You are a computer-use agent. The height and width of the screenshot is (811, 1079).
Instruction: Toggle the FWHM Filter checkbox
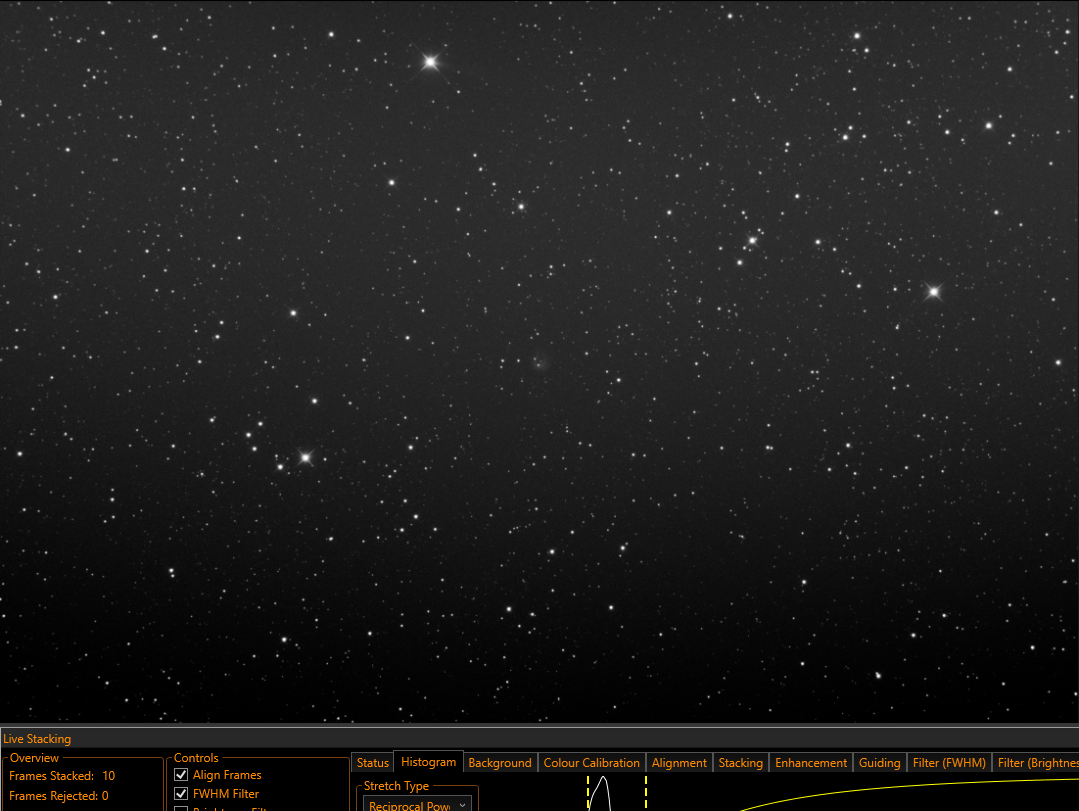click(x=181, y=794)
